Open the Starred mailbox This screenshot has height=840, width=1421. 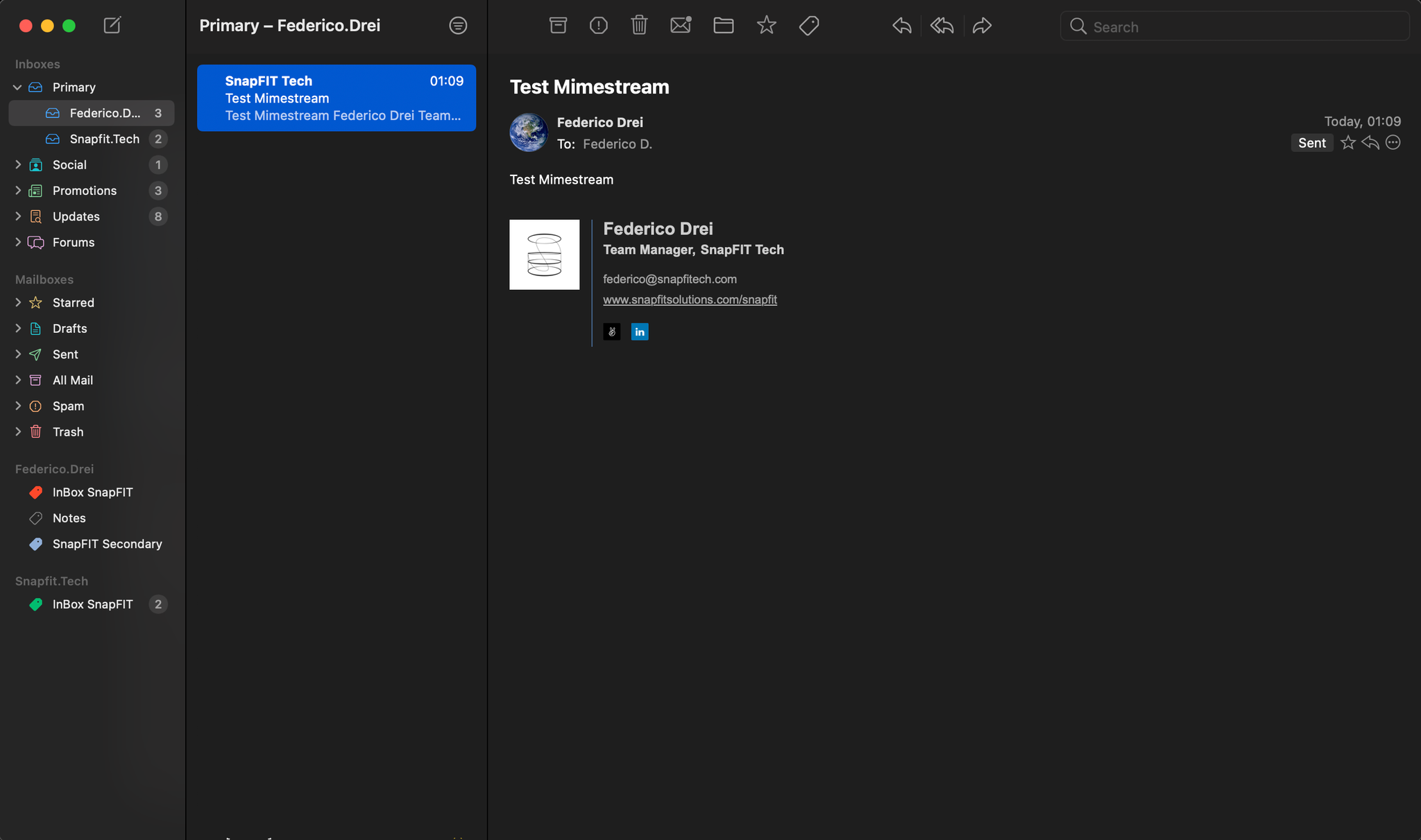pos(92,302)
